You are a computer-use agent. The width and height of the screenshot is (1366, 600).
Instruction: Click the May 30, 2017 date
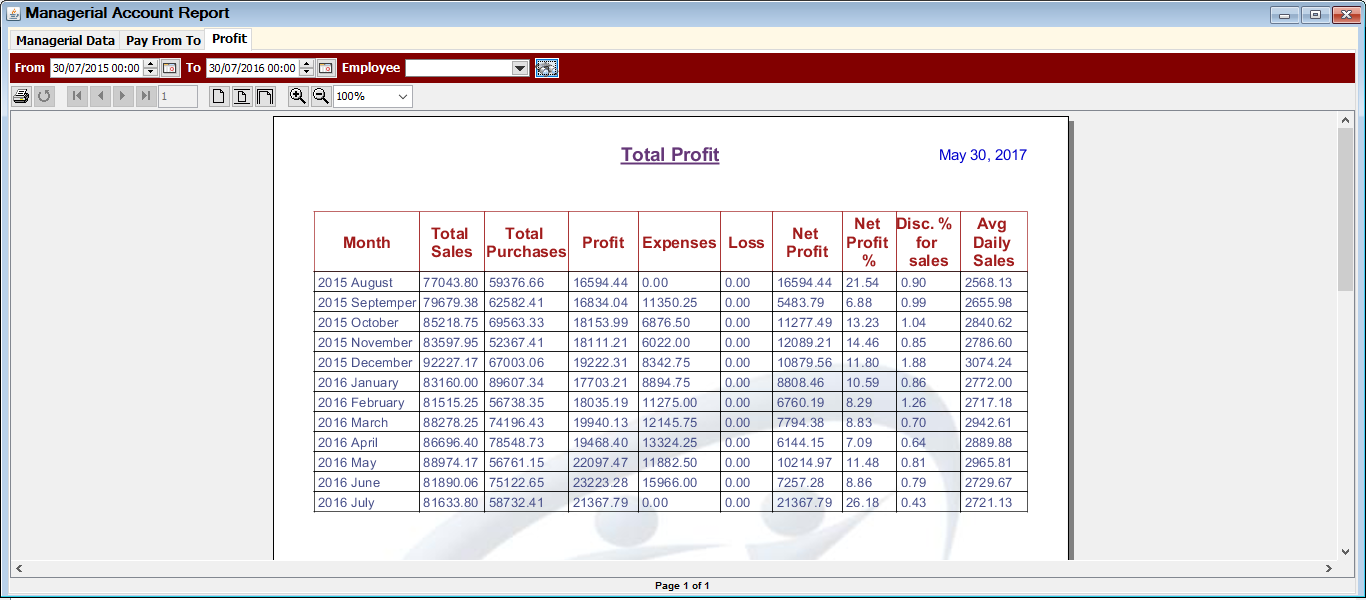982,155
